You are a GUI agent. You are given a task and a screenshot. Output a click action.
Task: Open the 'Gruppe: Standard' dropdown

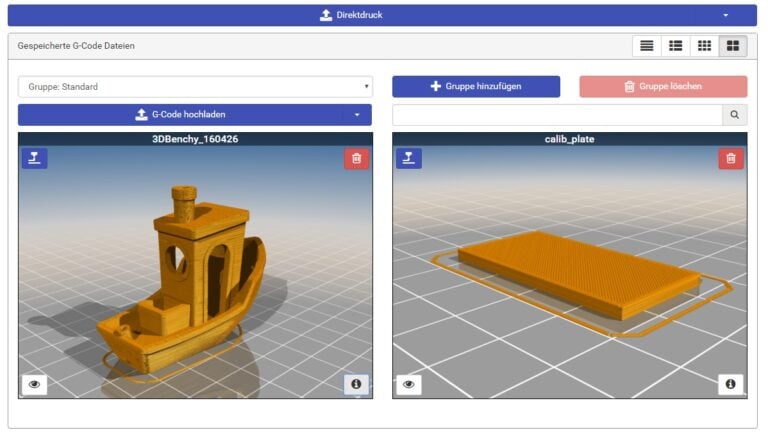195,87
